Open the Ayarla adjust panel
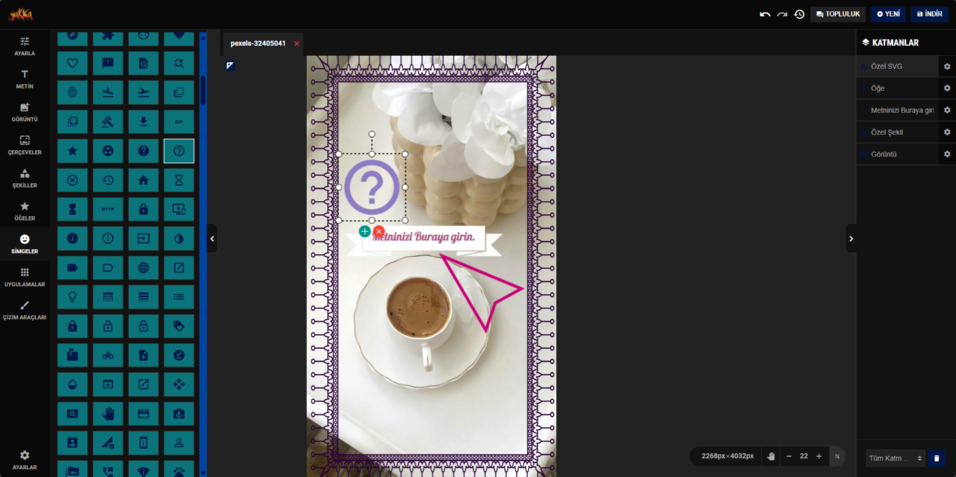 coord(24,46)
